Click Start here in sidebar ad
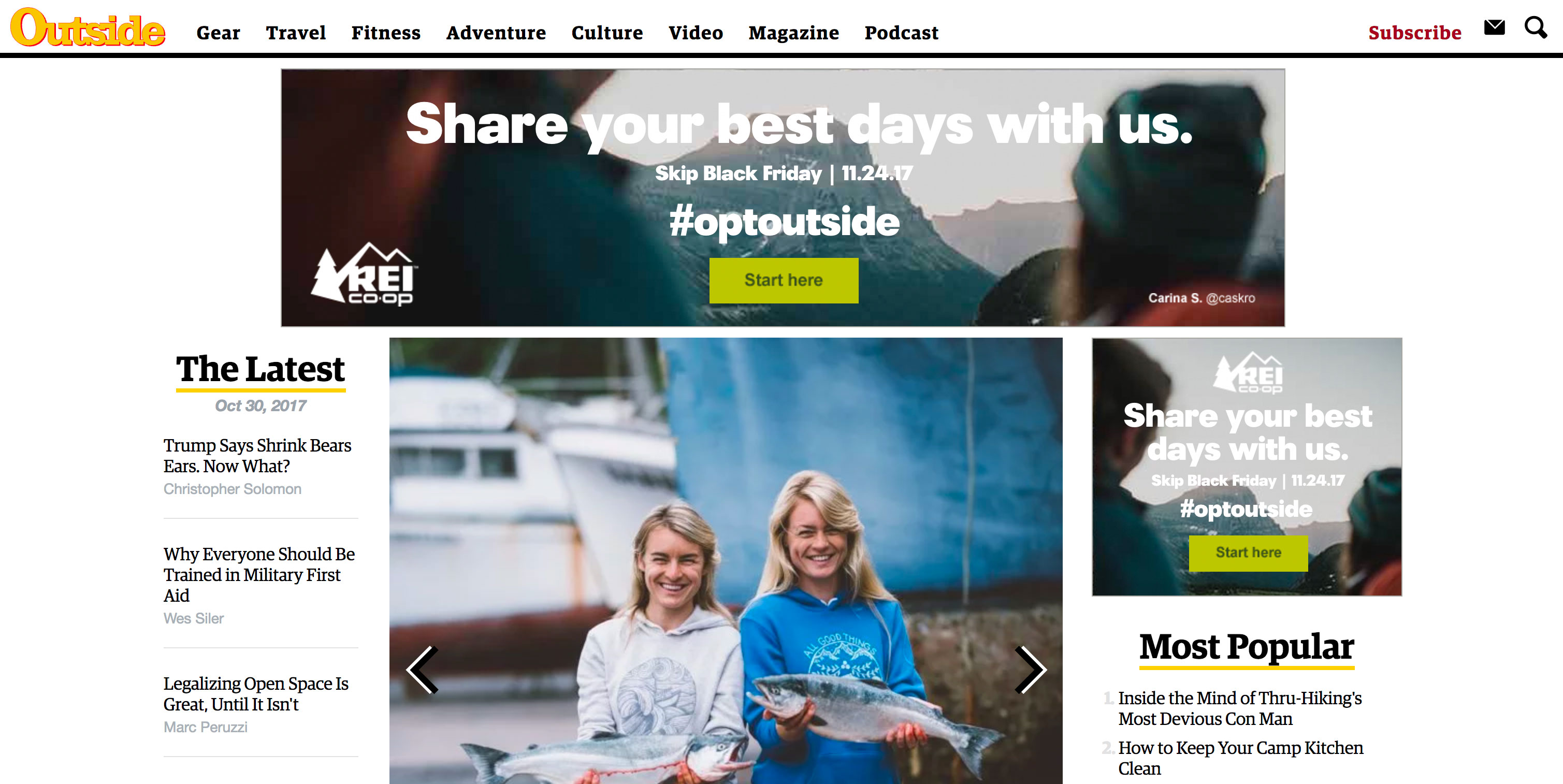The image size is (1563, 784). (1248, 553)
